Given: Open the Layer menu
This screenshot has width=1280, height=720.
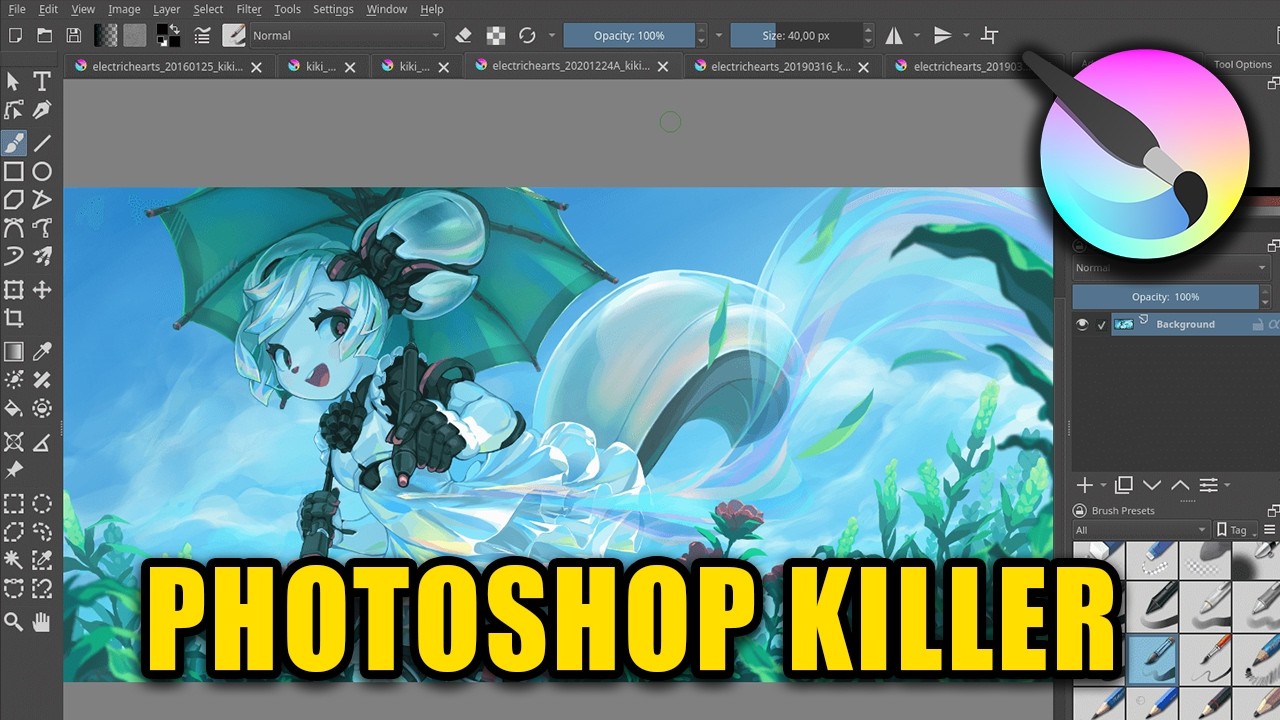Looking at the screenshot, I should pos(167,9).
